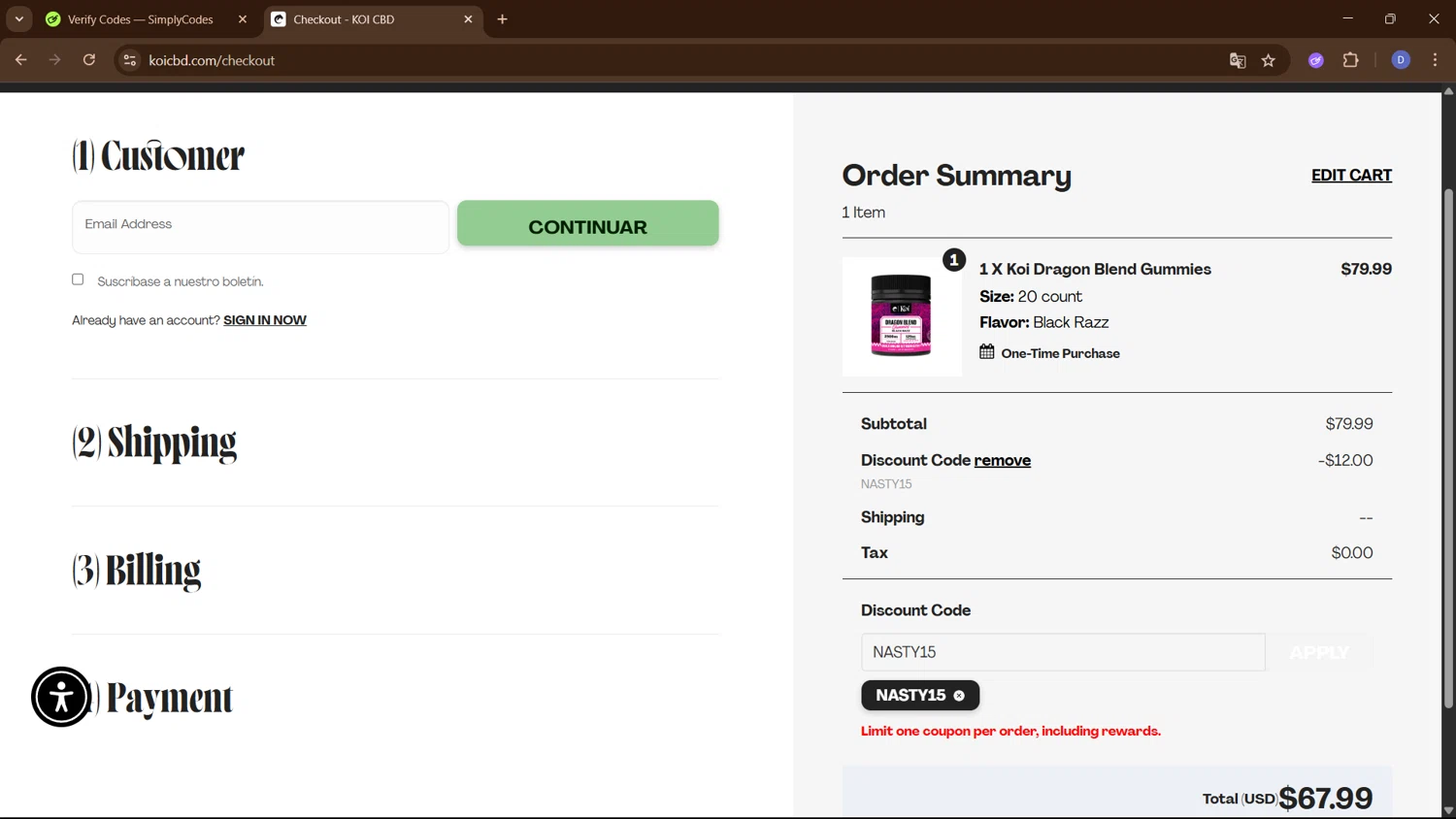Screen dimensions: 1456x819
Task: Click the Discount Code input containing NASTY15
Action: [1063, 652]
